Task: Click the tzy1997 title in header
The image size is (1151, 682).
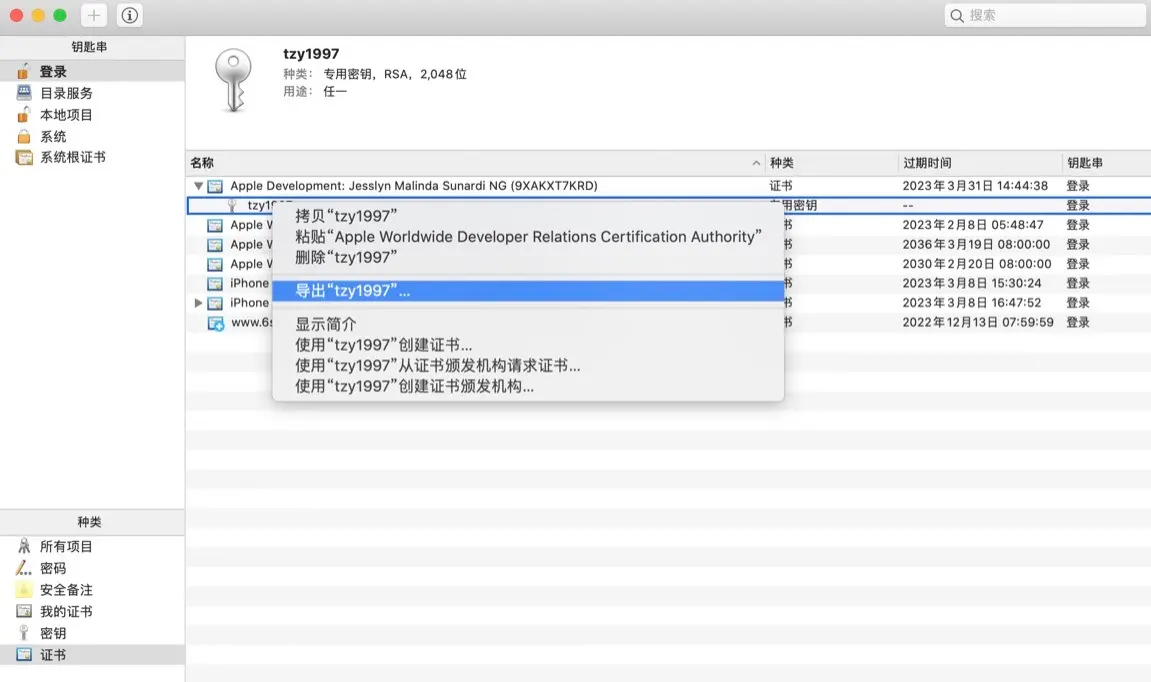Action: coord(311,54)
